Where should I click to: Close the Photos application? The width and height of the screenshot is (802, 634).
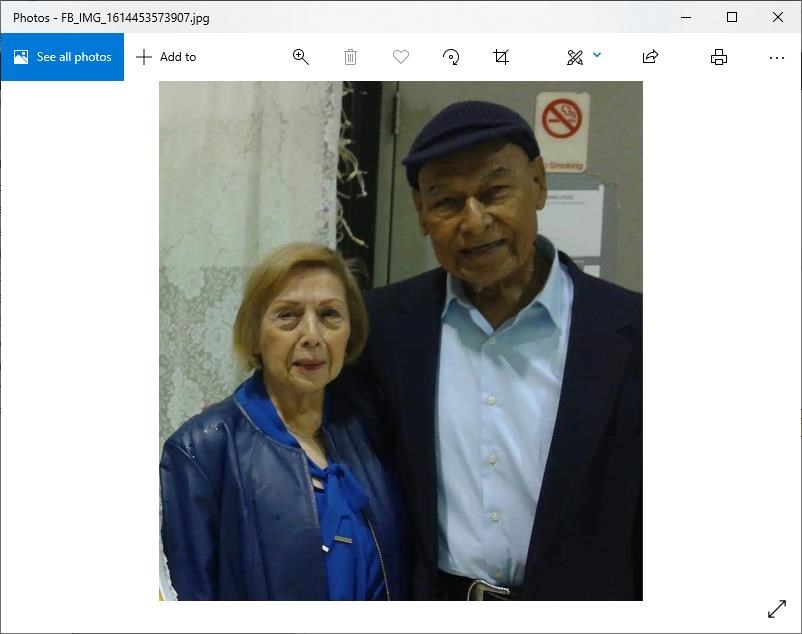click(x=778, y=17)
